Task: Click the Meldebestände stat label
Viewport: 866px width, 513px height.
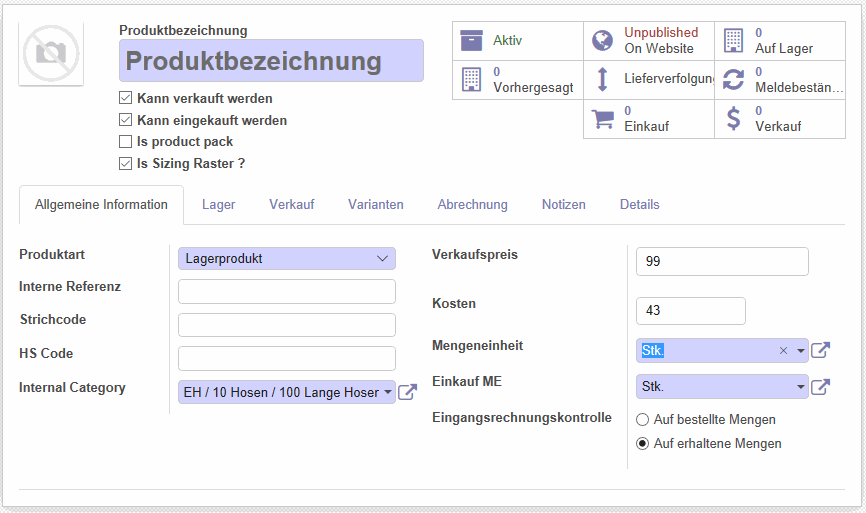Action: [799, 87]
